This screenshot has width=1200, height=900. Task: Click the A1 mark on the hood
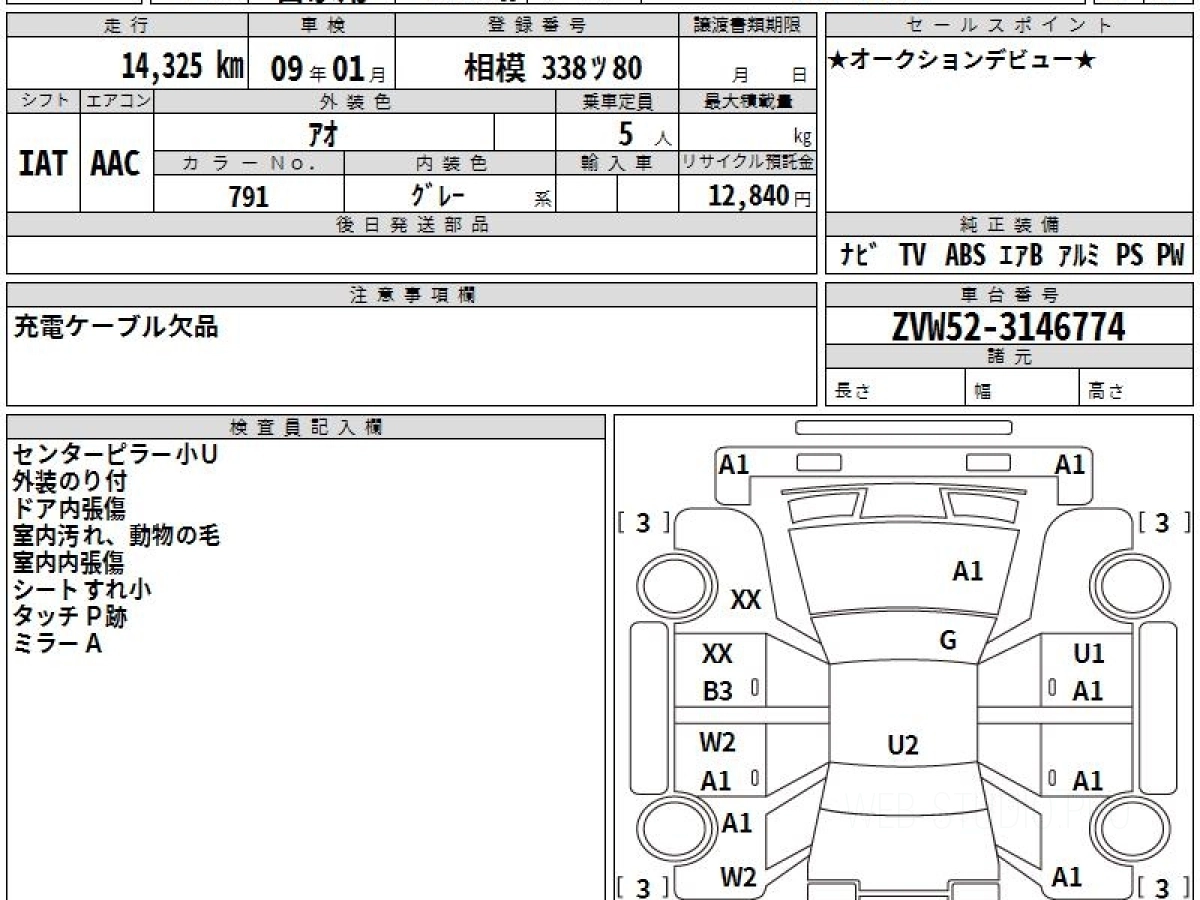(967, 571)
